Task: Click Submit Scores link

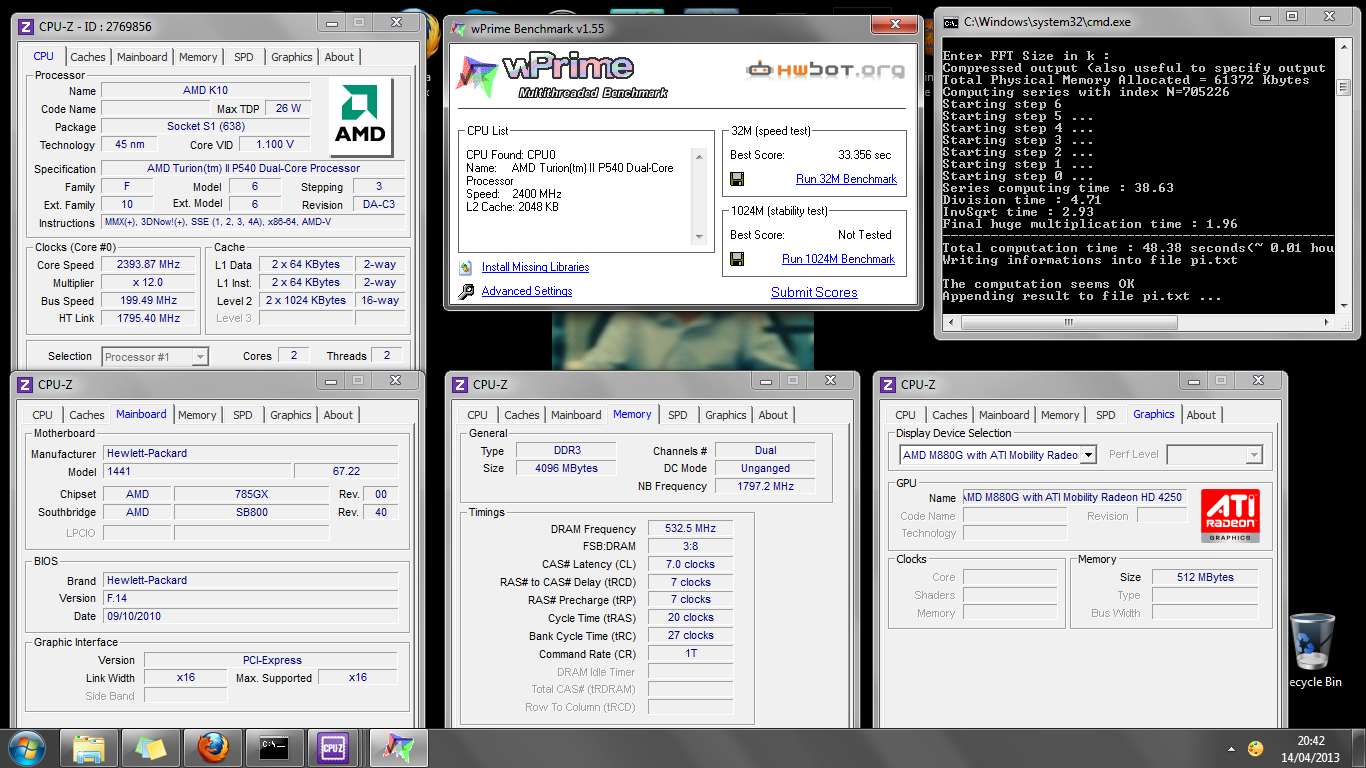Action: tap(814, 292)
